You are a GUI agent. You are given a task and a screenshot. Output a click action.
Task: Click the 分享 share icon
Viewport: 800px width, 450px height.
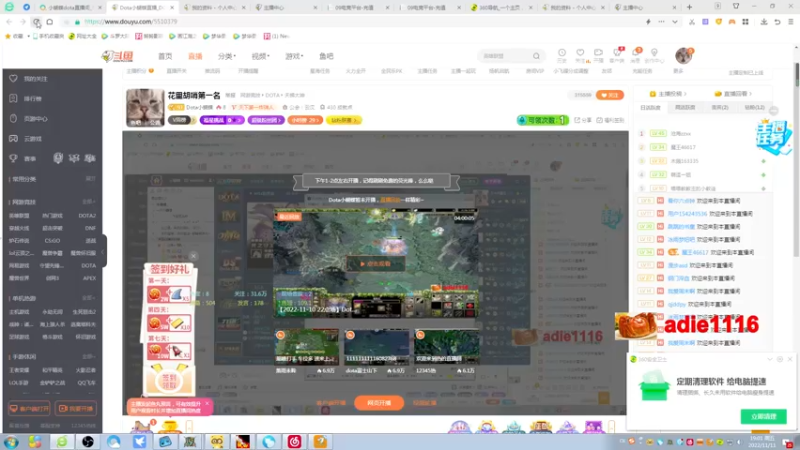585,120
